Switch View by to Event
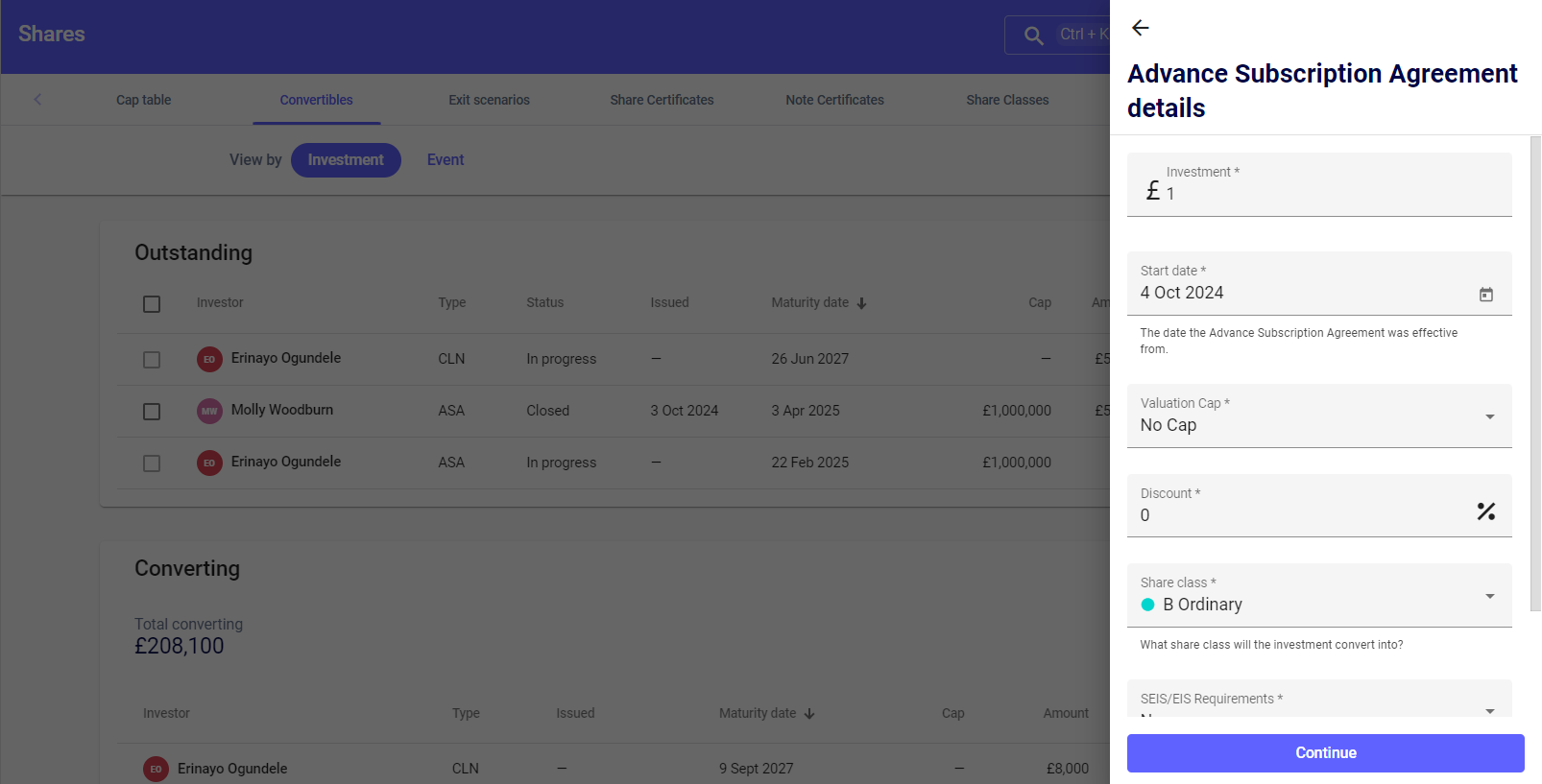The width and height of the screenshot is (1542, 784). tap(446, 160)
